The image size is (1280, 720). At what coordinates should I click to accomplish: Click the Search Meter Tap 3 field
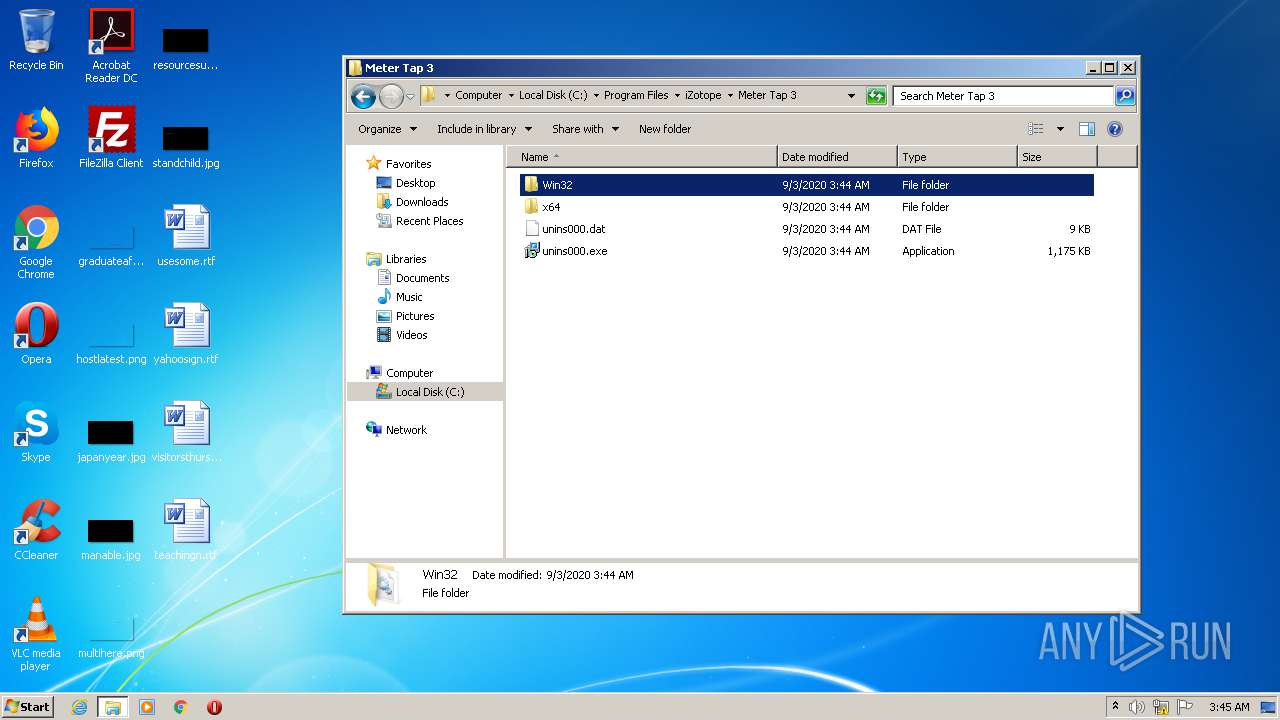(x=1002, y=96)
